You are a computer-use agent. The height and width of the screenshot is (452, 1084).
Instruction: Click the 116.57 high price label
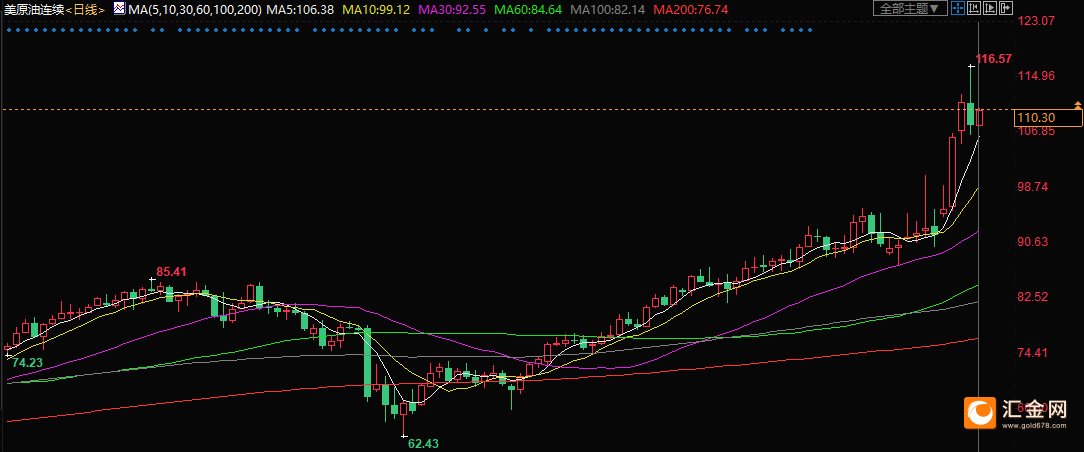point(993,59)
